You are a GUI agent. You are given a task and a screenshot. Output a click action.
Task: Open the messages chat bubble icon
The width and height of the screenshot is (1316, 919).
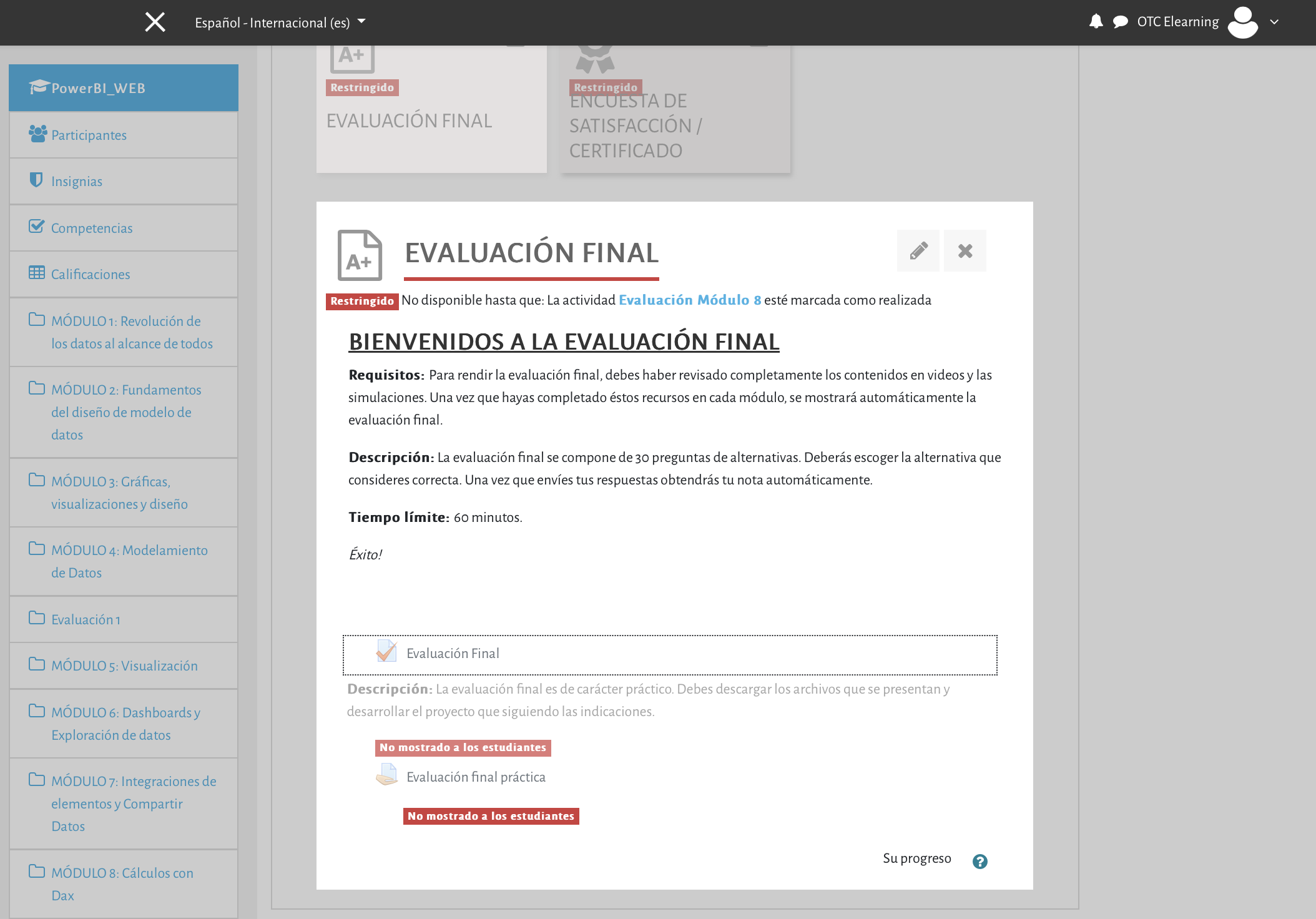pos(1121,22)
